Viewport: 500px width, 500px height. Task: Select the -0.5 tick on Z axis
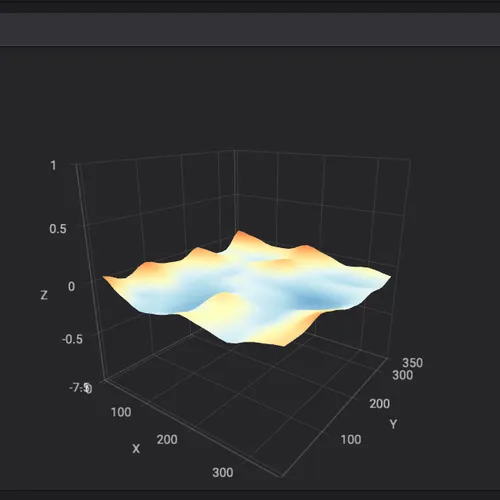point(72,339)
